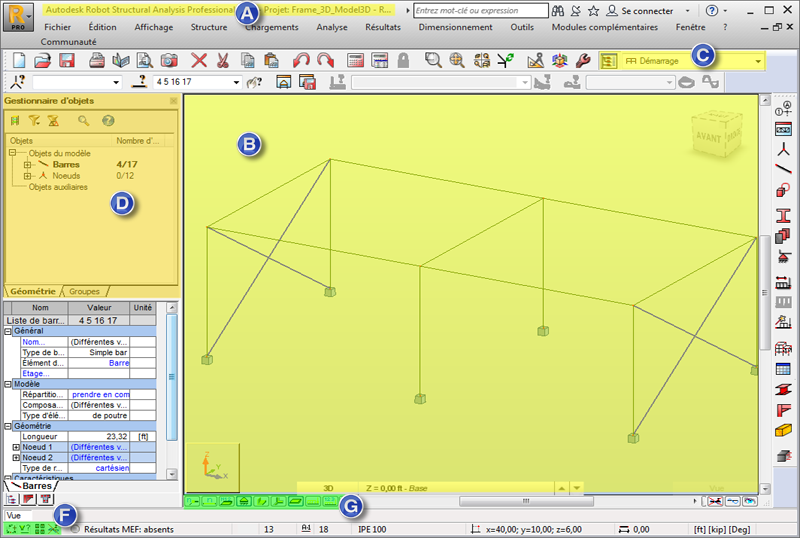
Task: Toggle the green grid icon in the status bar
Action: (40, 529)
